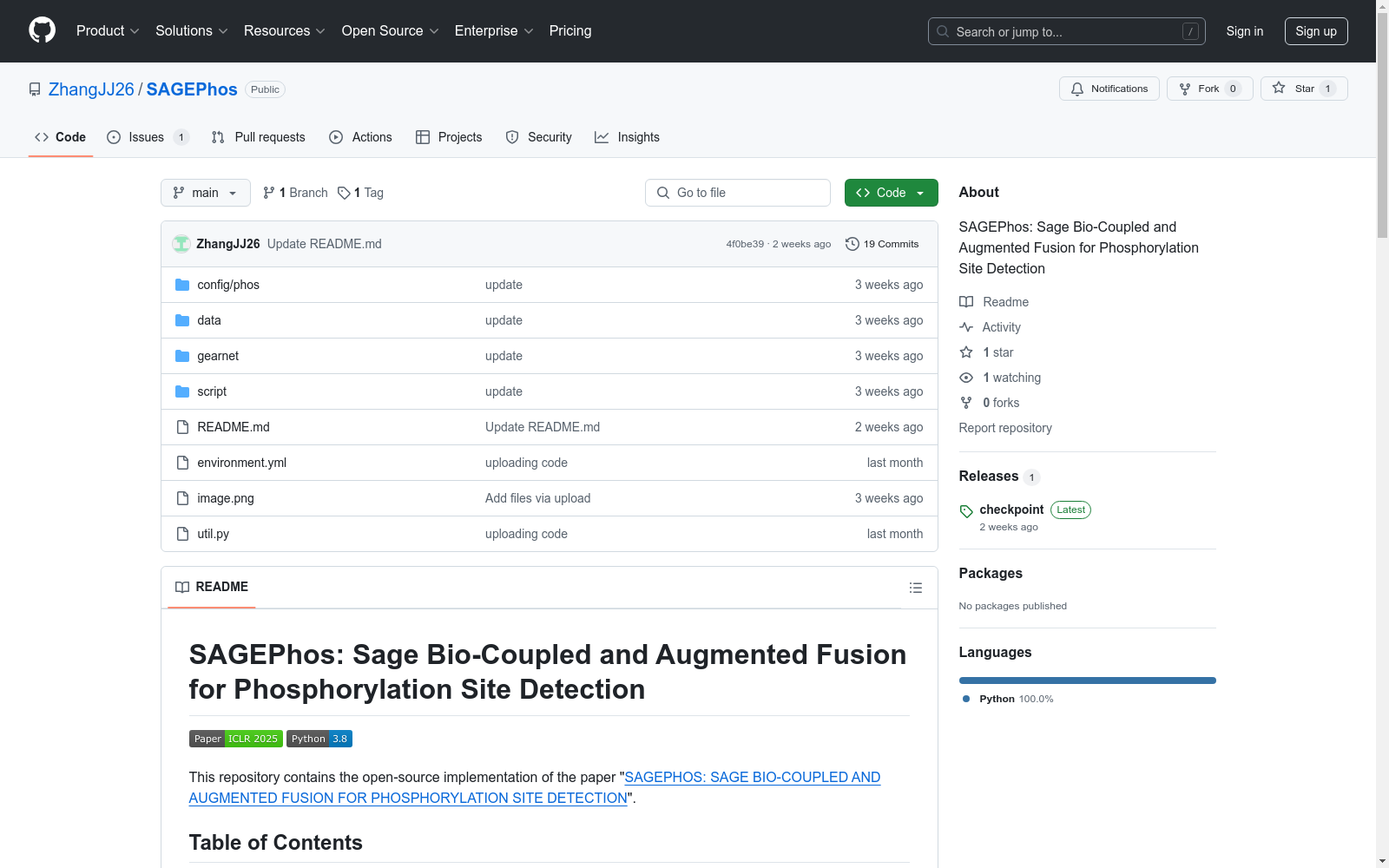The image size is (1389, 868).
Task: Click the Search or jump to field
Action: click(1067, 31)
